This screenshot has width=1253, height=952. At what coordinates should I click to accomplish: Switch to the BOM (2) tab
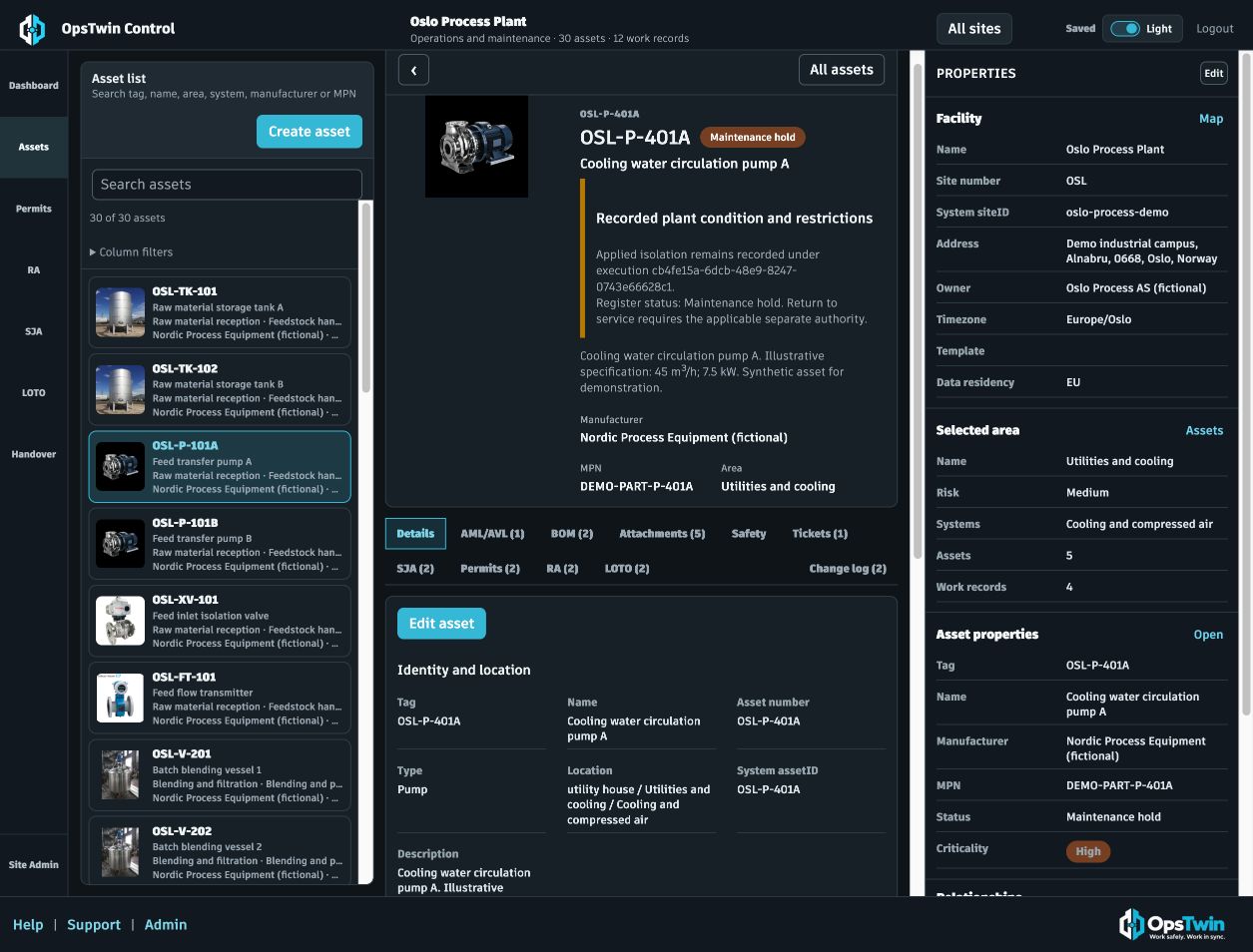point(572,534)
